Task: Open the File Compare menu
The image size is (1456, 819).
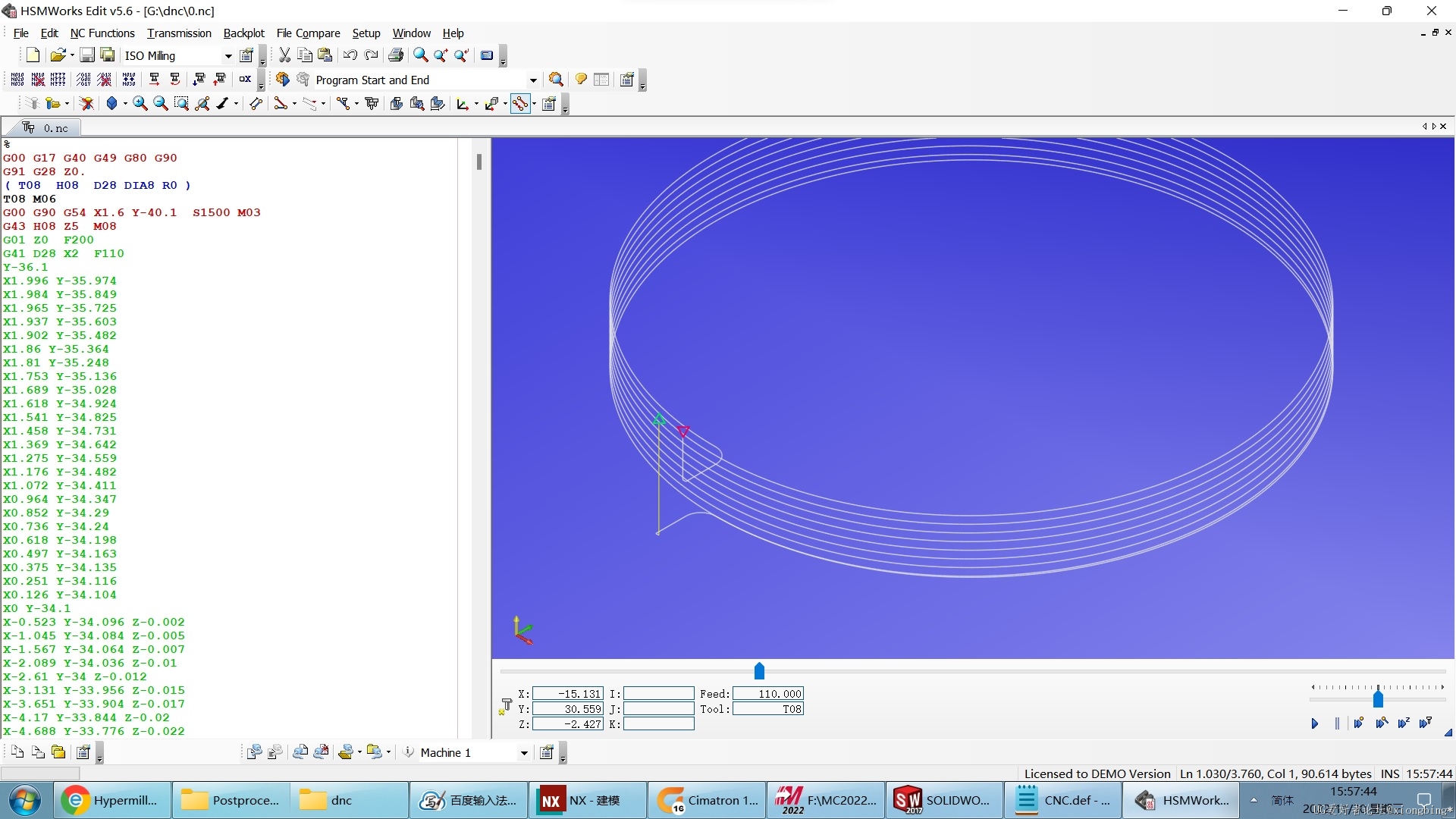Action: pyautogui.click(x=309, y=33)
